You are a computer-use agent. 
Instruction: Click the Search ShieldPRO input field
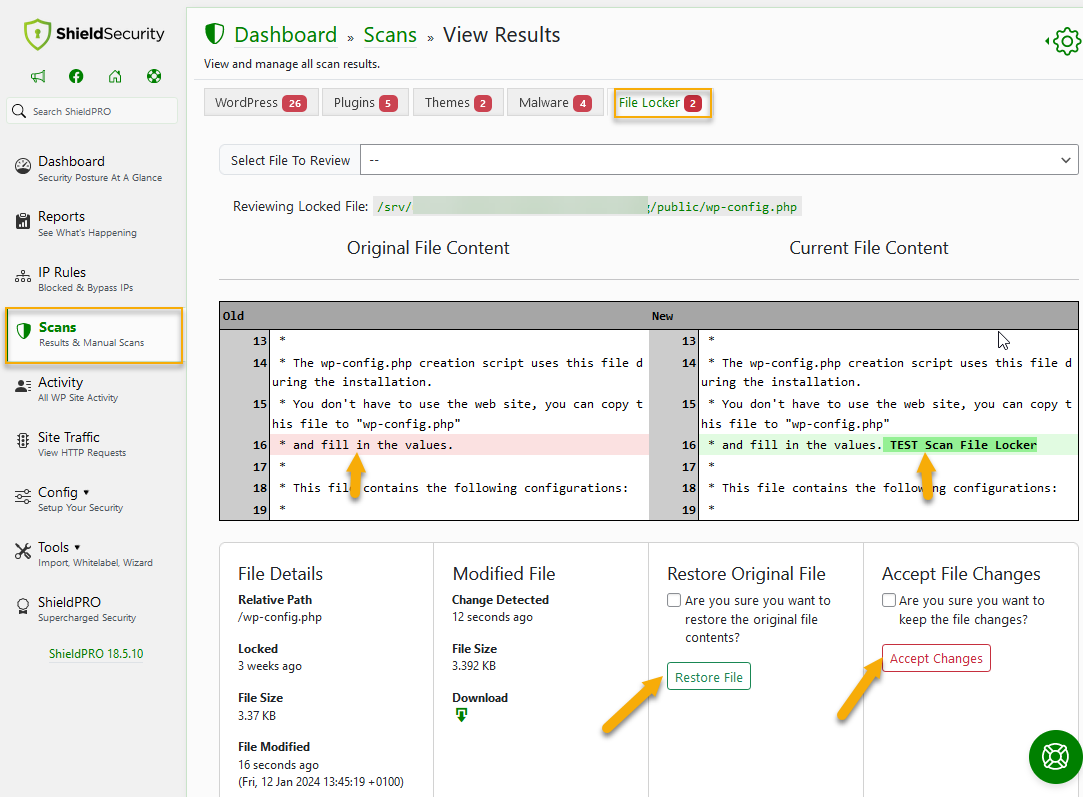(93, 111)
